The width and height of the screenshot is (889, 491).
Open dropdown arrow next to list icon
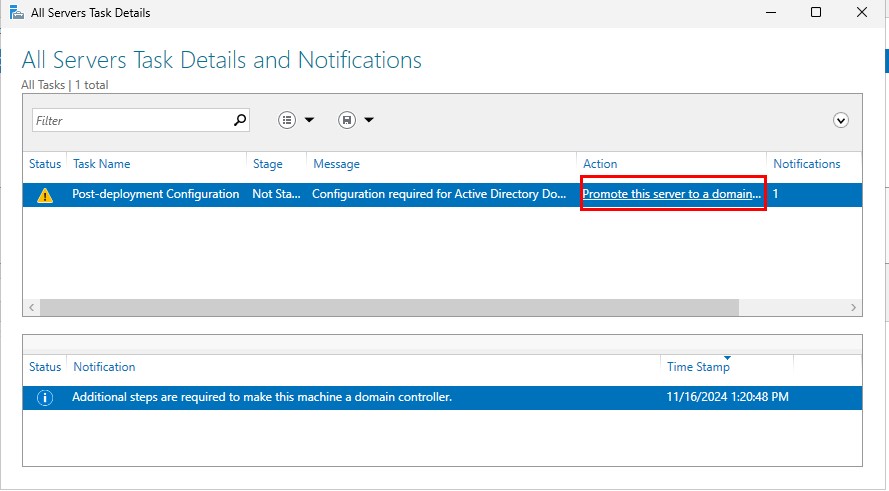pyautogui.click(x=309, y=120)
